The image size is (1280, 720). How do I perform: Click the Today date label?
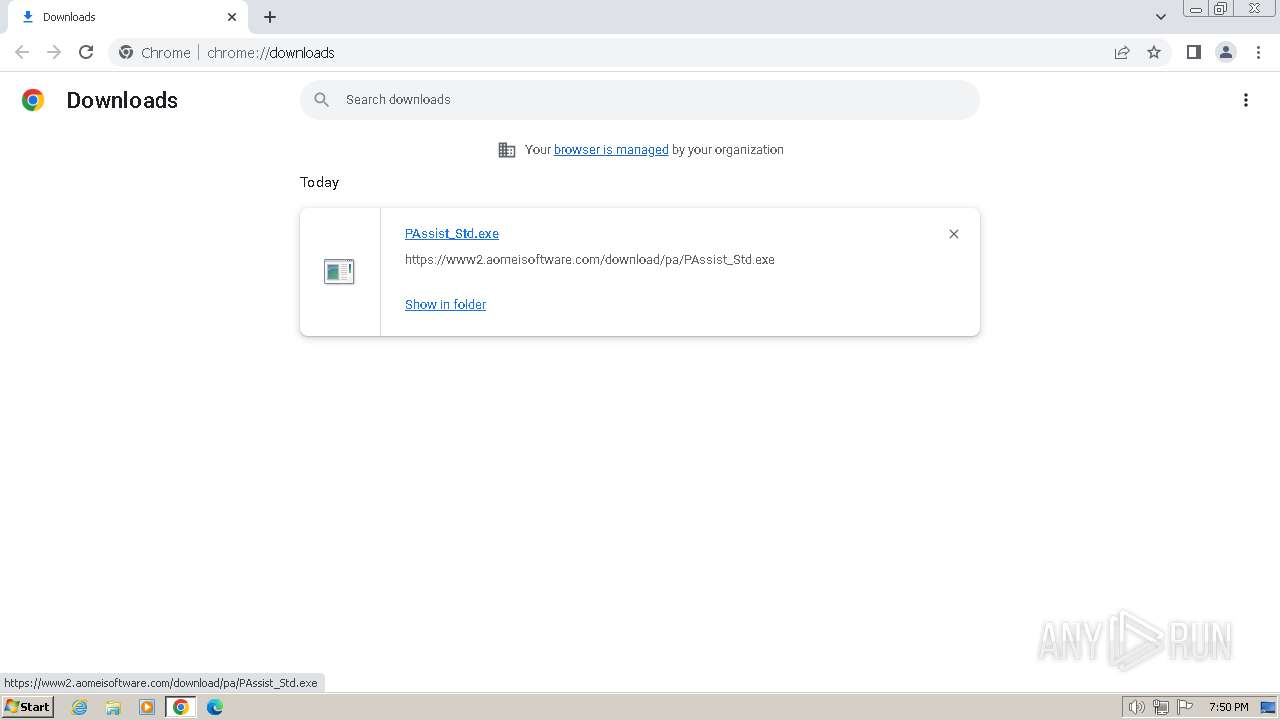coord(319,182)
